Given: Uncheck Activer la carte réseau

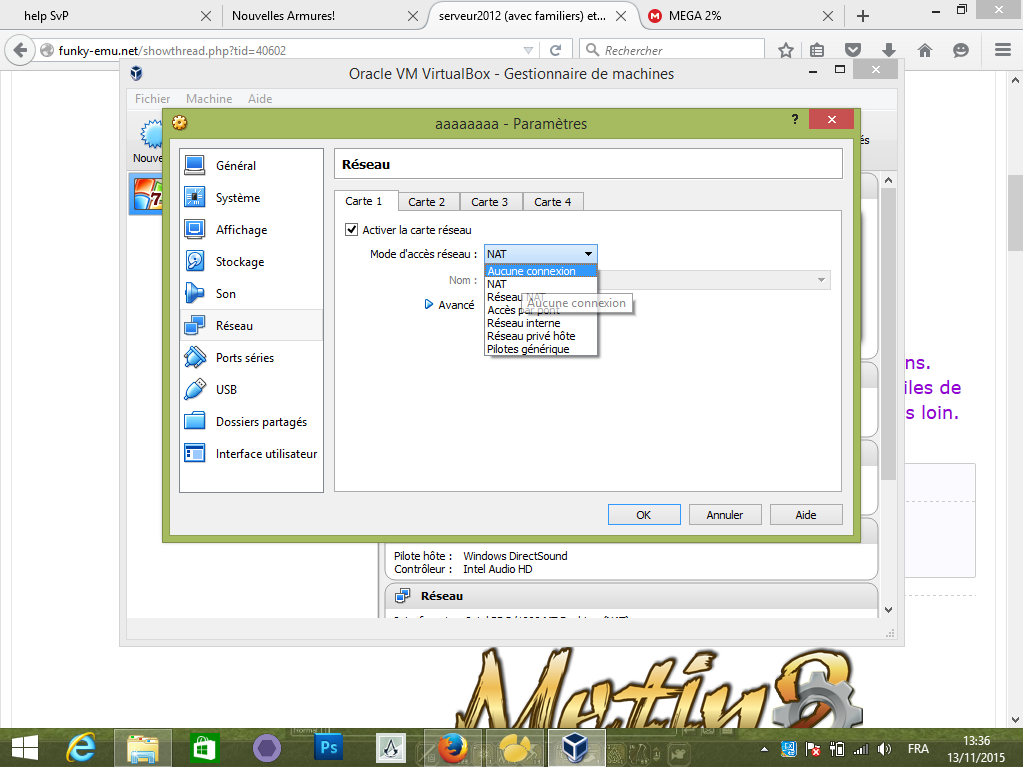Looking at the screenshot, I should (352, 230).
